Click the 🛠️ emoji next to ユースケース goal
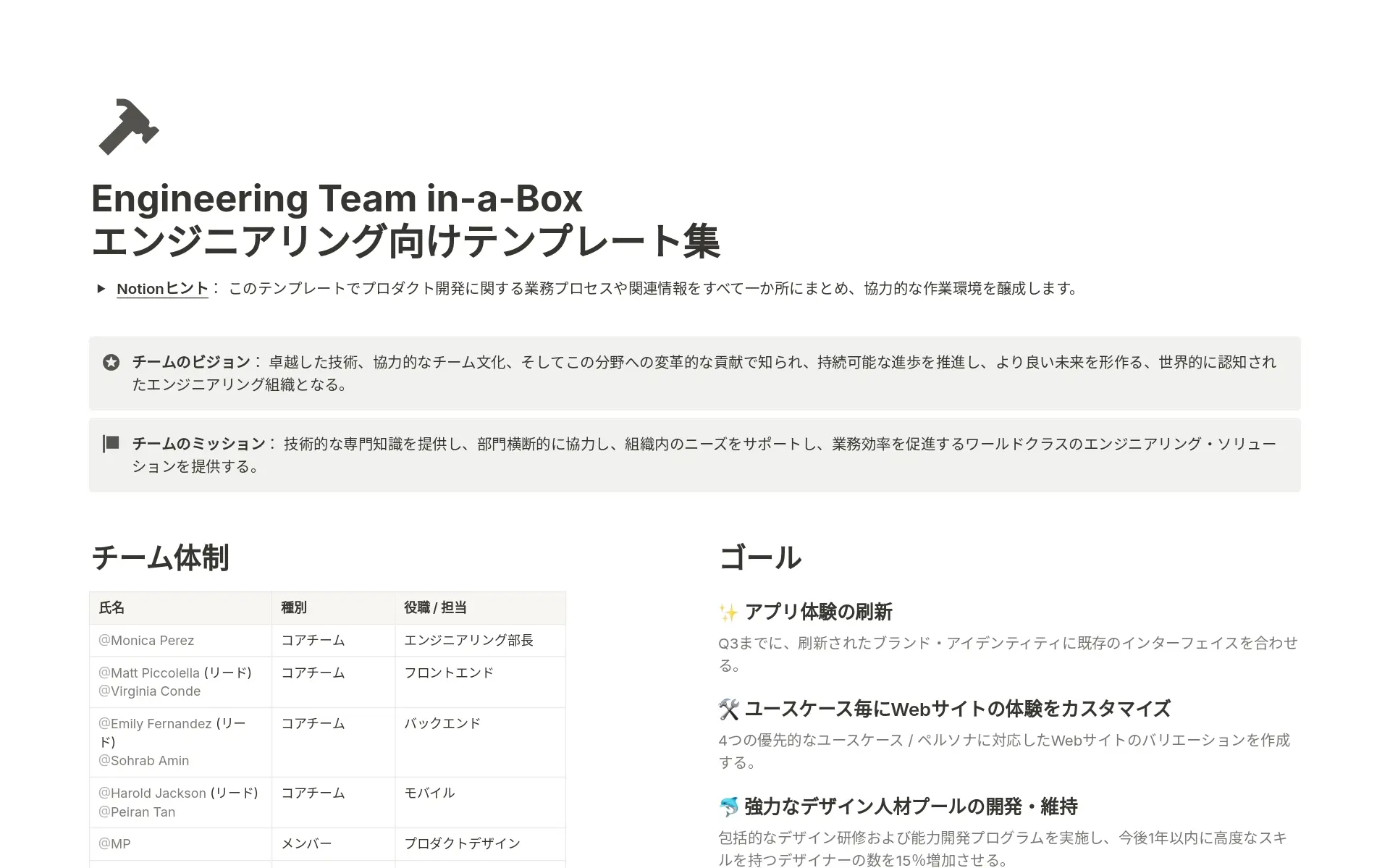This screenshot has width=1390, height=868. (729, 709)
